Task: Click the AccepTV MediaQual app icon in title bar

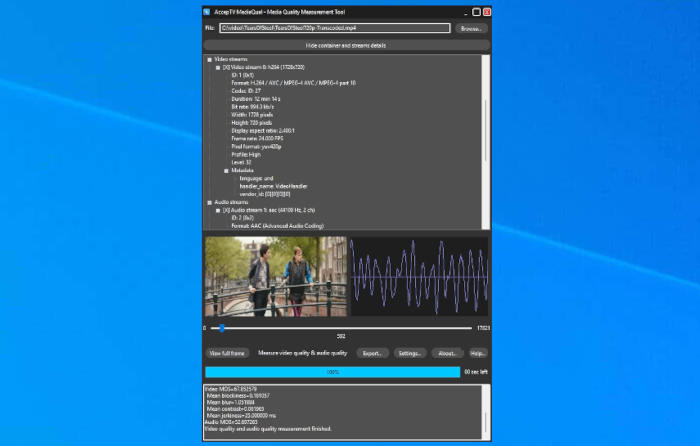Action: click(207, 13)
